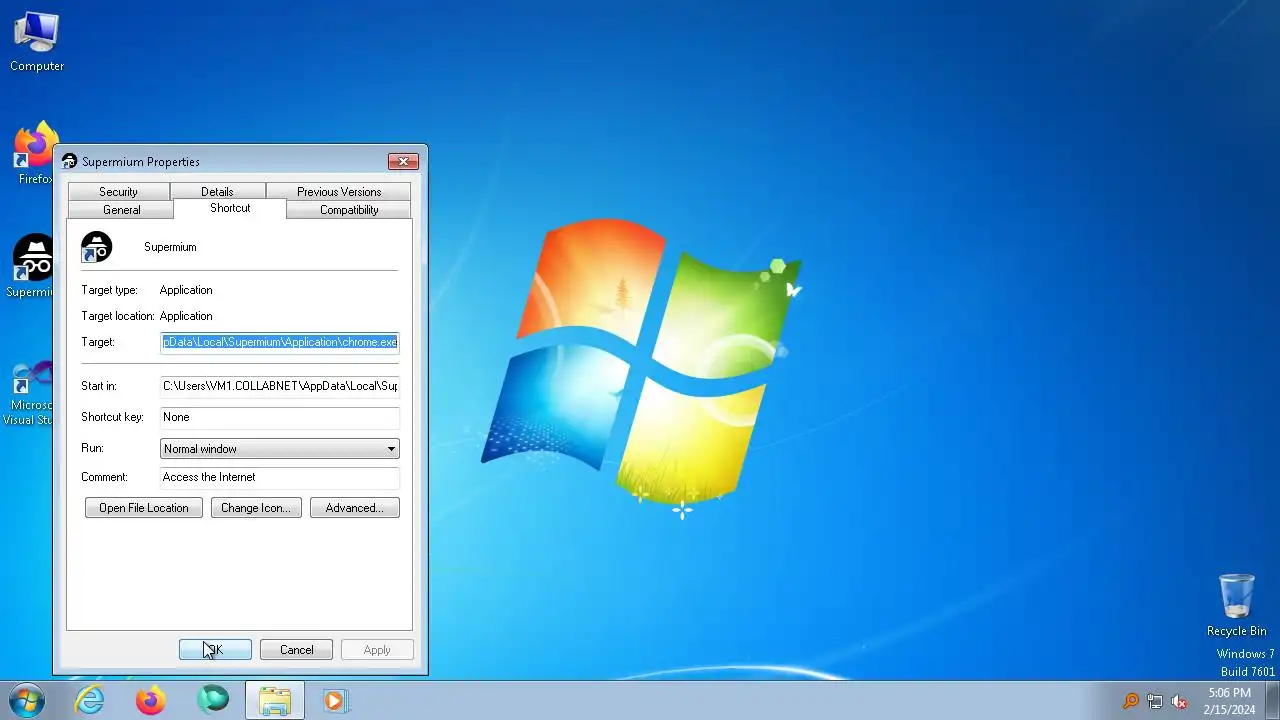Select the Microsoft Visual Studio desktop shortcut

[29, 394]
